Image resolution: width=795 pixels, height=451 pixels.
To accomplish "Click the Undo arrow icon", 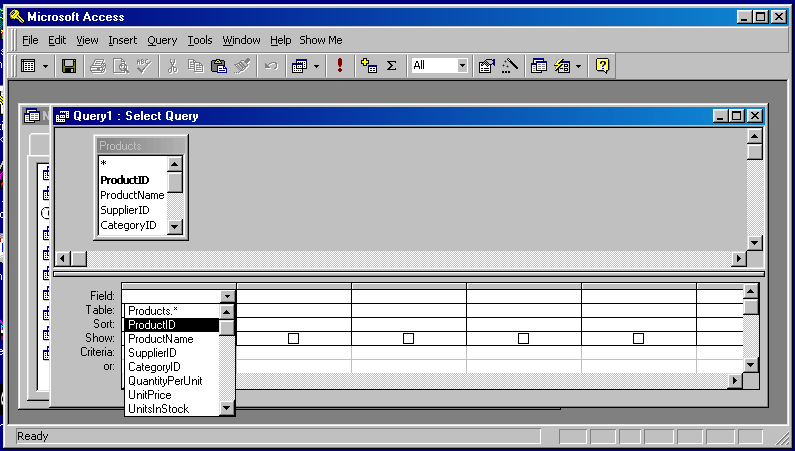I will tap(271, 66).
